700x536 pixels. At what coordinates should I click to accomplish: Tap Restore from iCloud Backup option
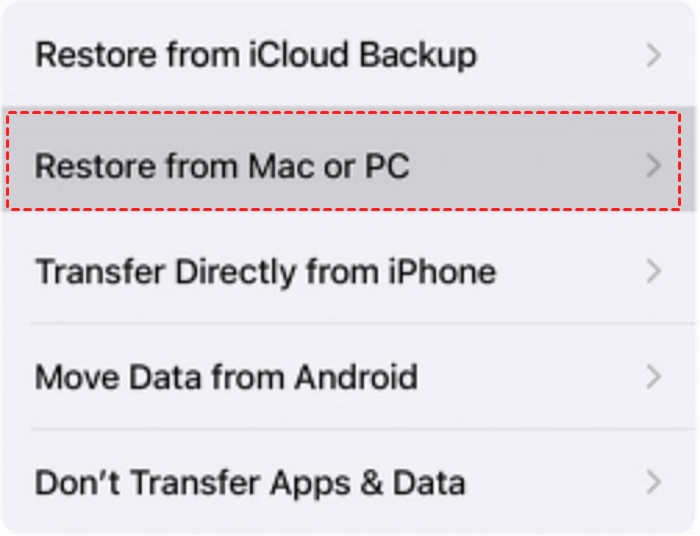255,55
